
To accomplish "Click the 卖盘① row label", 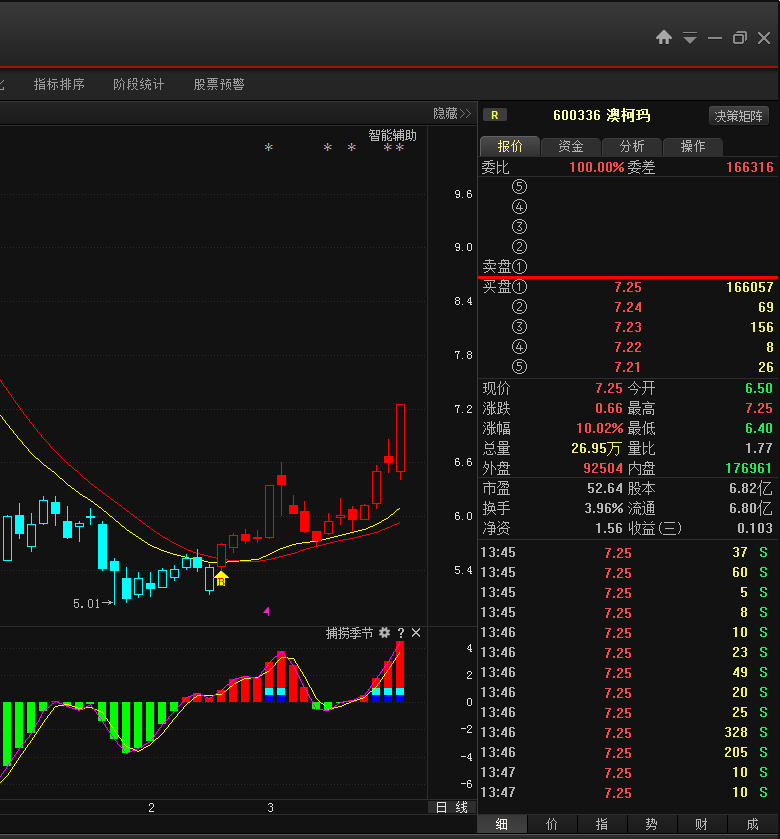I will [504, 266].
